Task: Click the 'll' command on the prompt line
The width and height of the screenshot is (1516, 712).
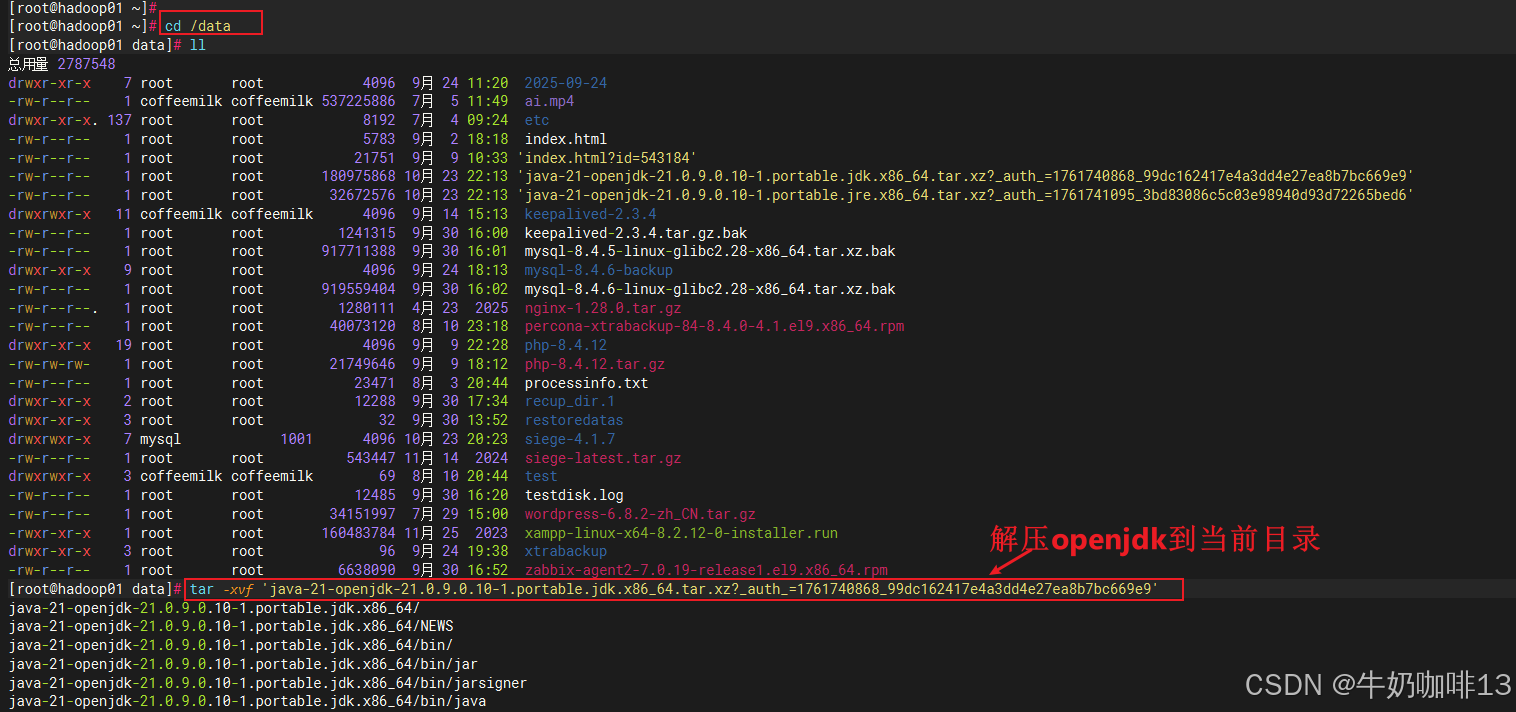Action: (197, 45)
